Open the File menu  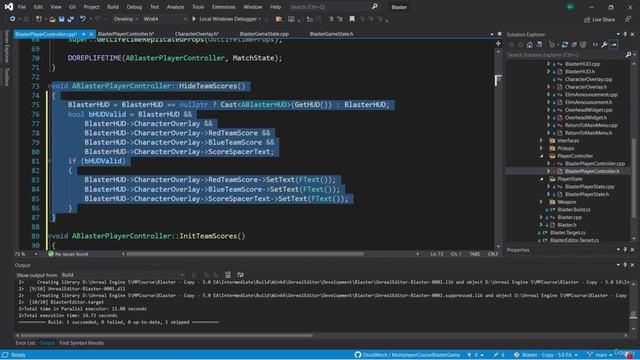tap(21, 7)
